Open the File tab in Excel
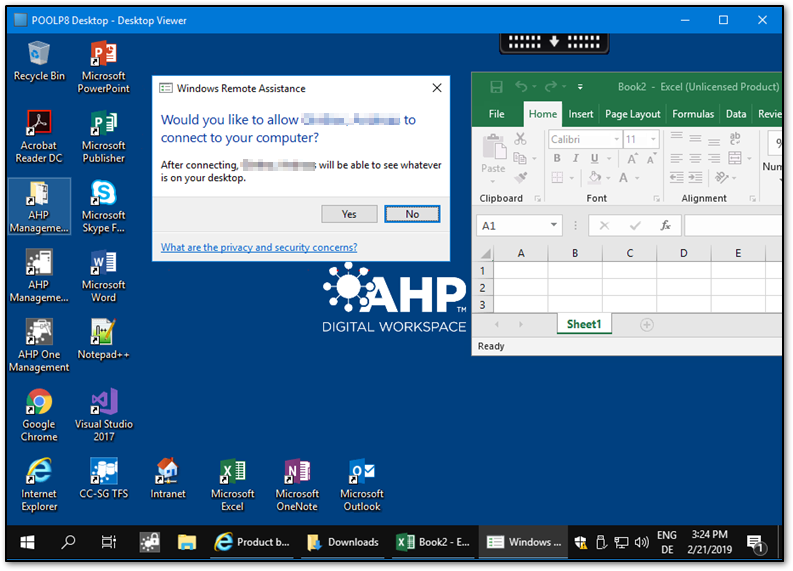793x571 pixels. point(497,114)
